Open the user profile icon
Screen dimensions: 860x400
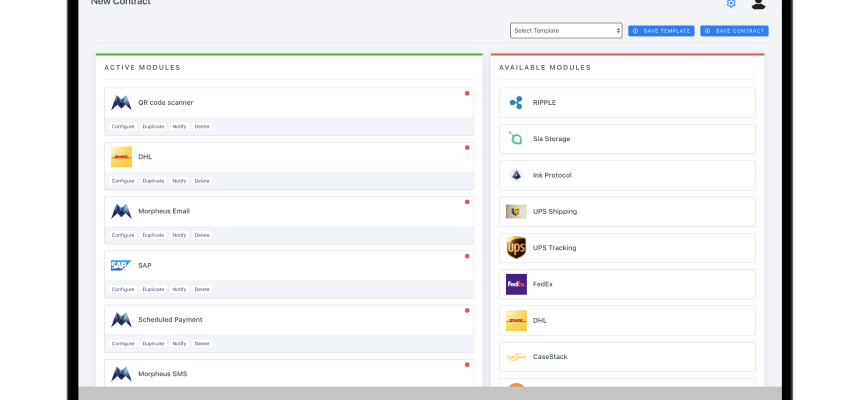(x=758, y=4)
